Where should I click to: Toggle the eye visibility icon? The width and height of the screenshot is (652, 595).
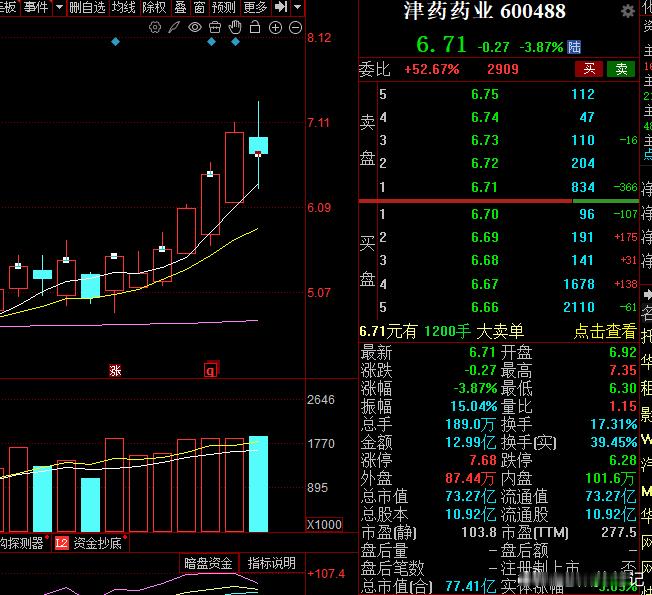(x=195, y=28)
